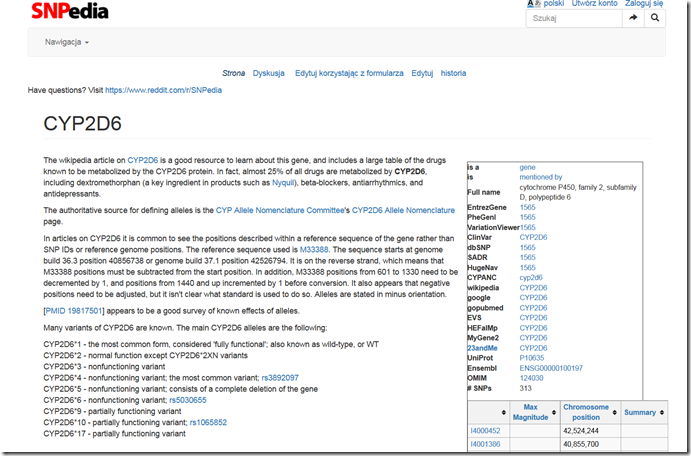
Task: Click Utwórz konto link
Action: [594, 4]
